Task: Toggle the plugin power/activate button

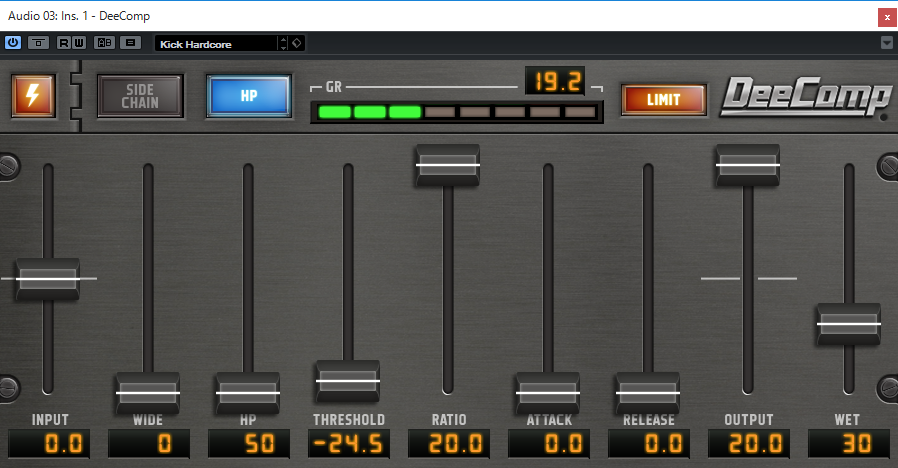Action: click(13, 43)
